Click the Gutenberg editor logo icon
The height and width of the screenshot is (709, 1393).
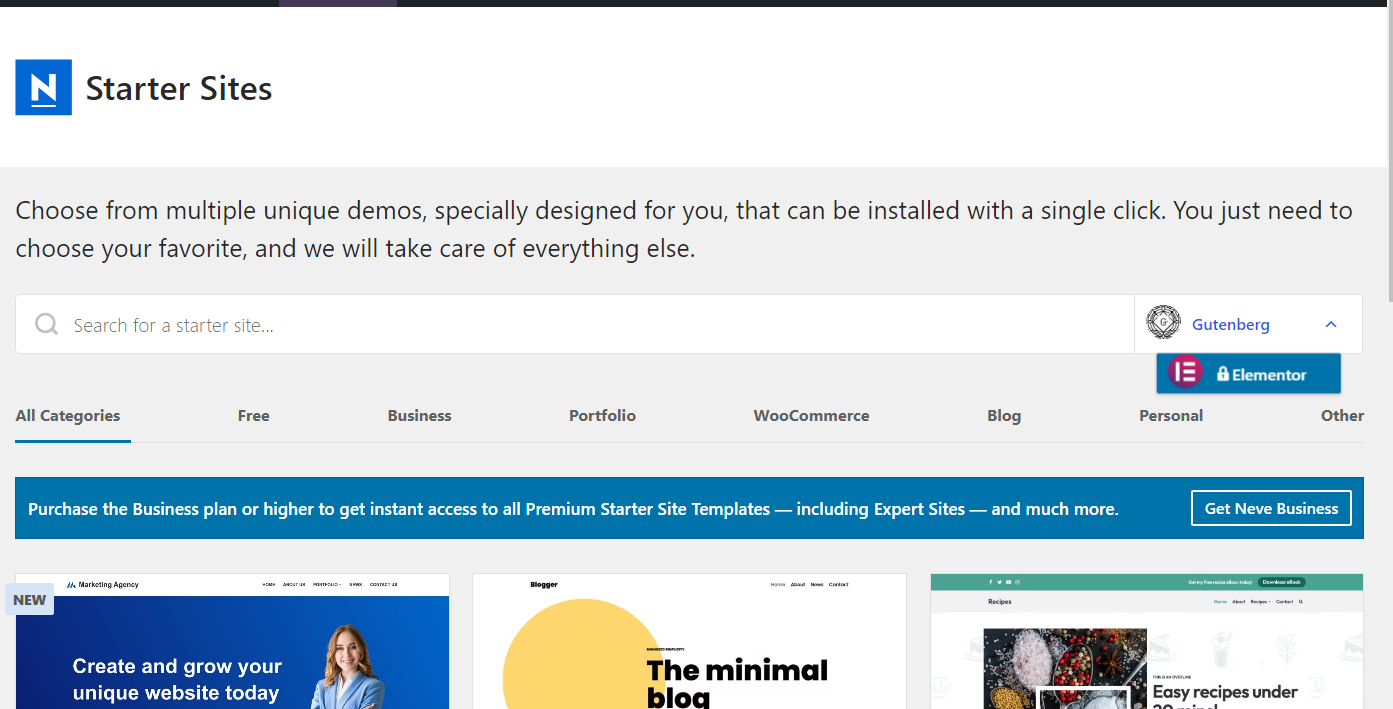tap(1163, 323)
